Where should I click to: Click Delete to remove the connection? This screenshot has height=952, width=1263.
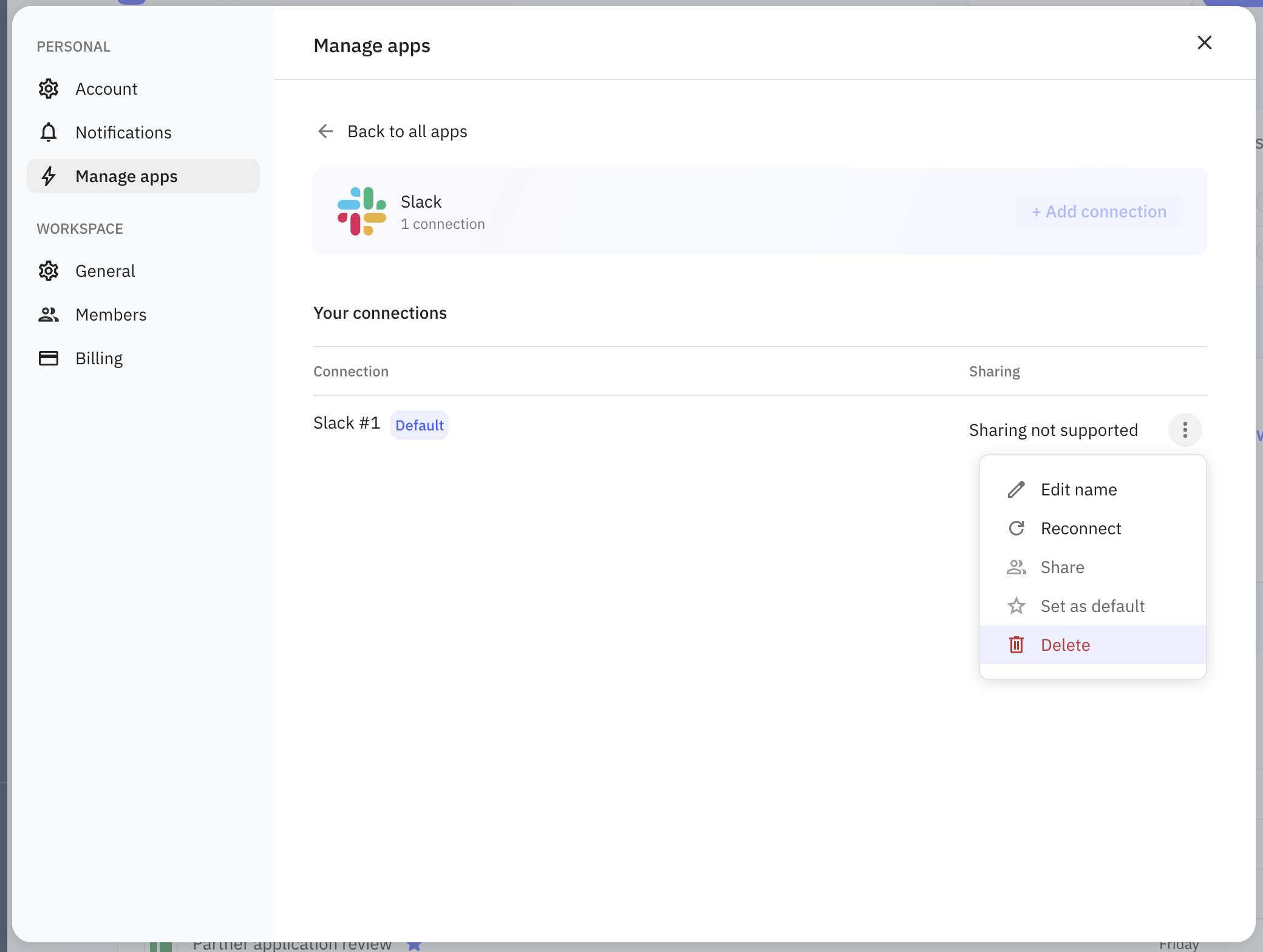point(1065,645)
